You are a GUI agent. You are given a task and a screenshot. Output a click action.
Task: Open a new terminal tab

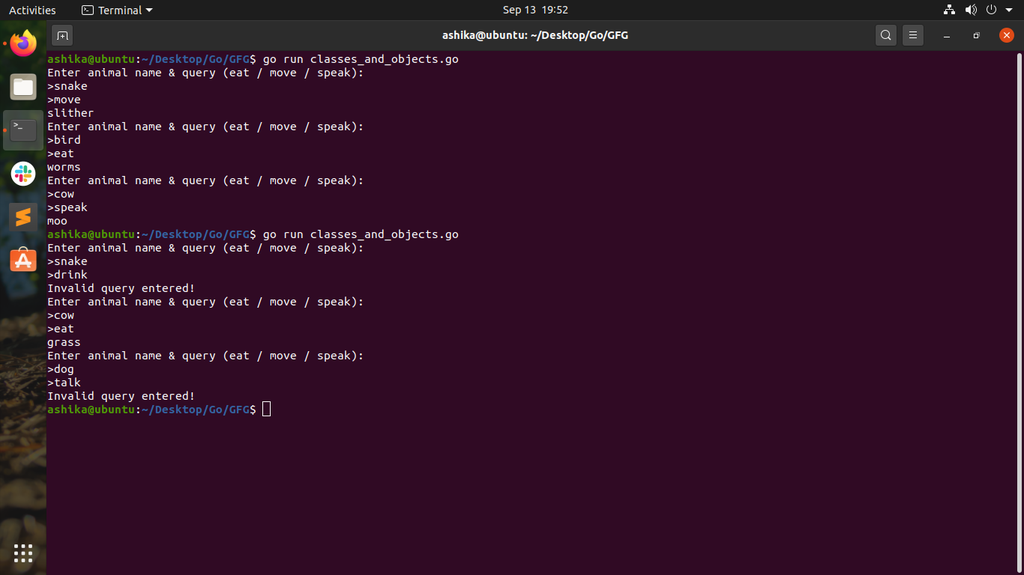[62, 35]
